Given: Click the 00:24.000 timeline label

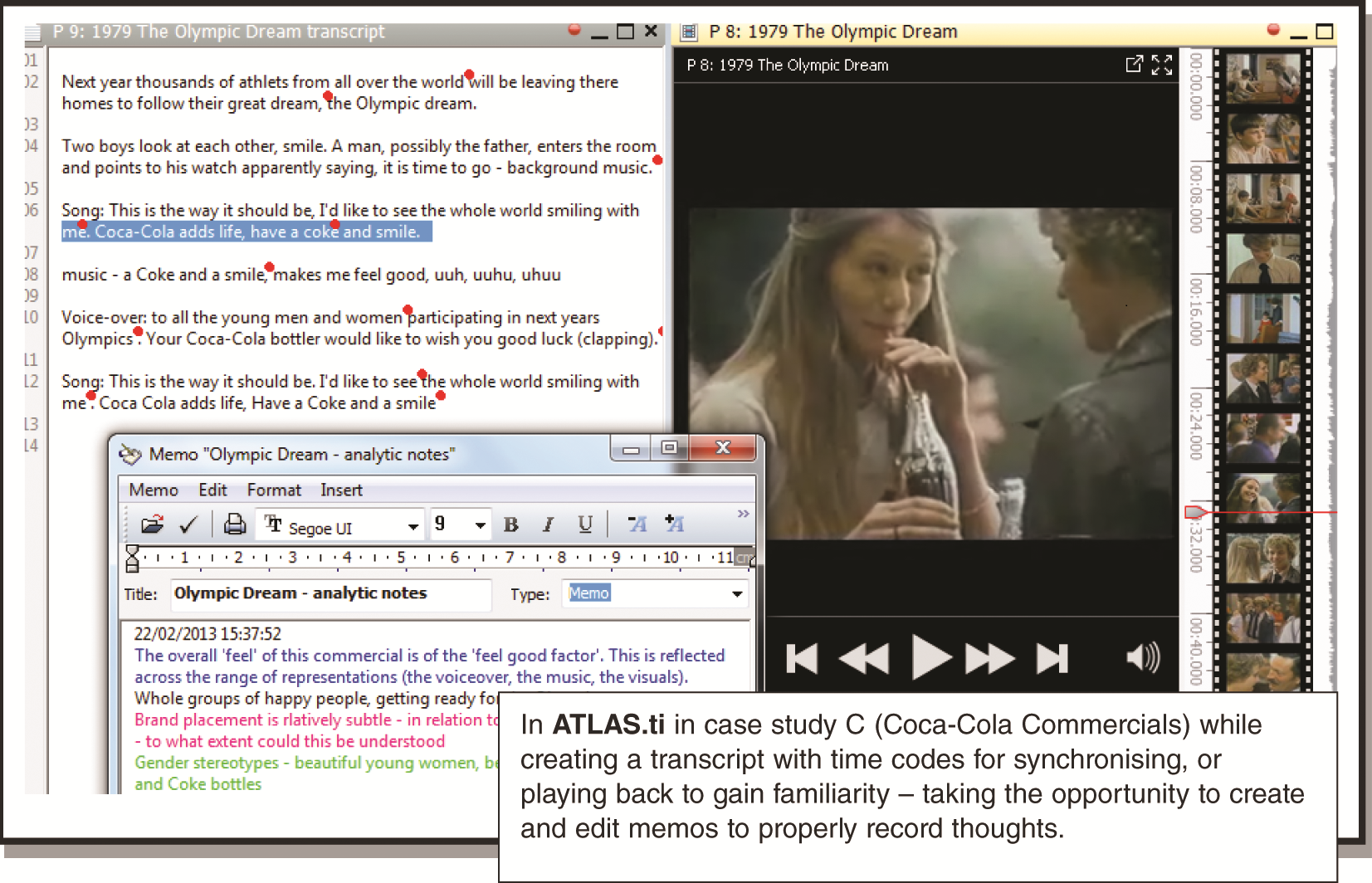Looking at the screenshot, I should [1195, 426].
